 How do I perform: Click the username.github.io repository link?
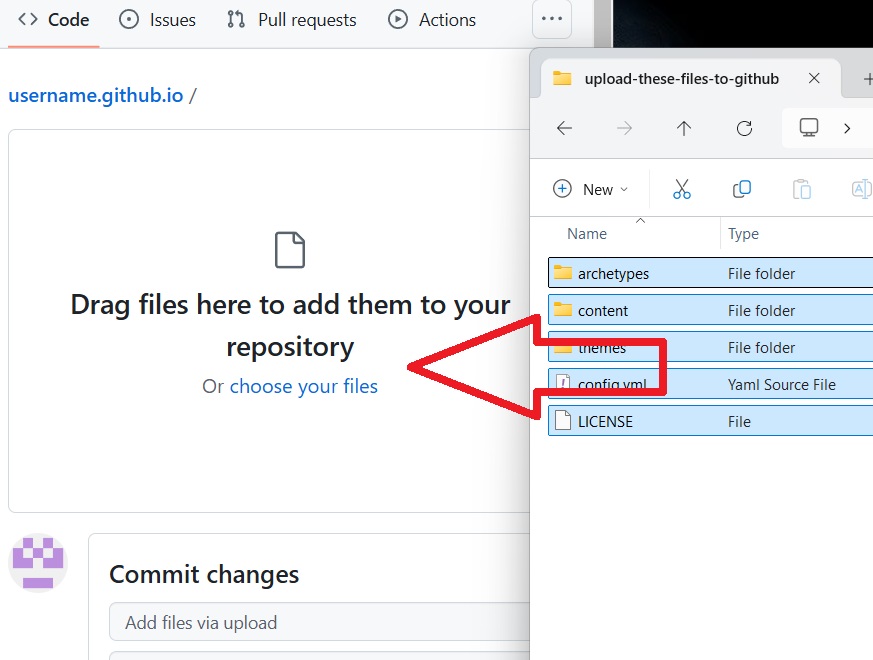[x=96, y=95]
